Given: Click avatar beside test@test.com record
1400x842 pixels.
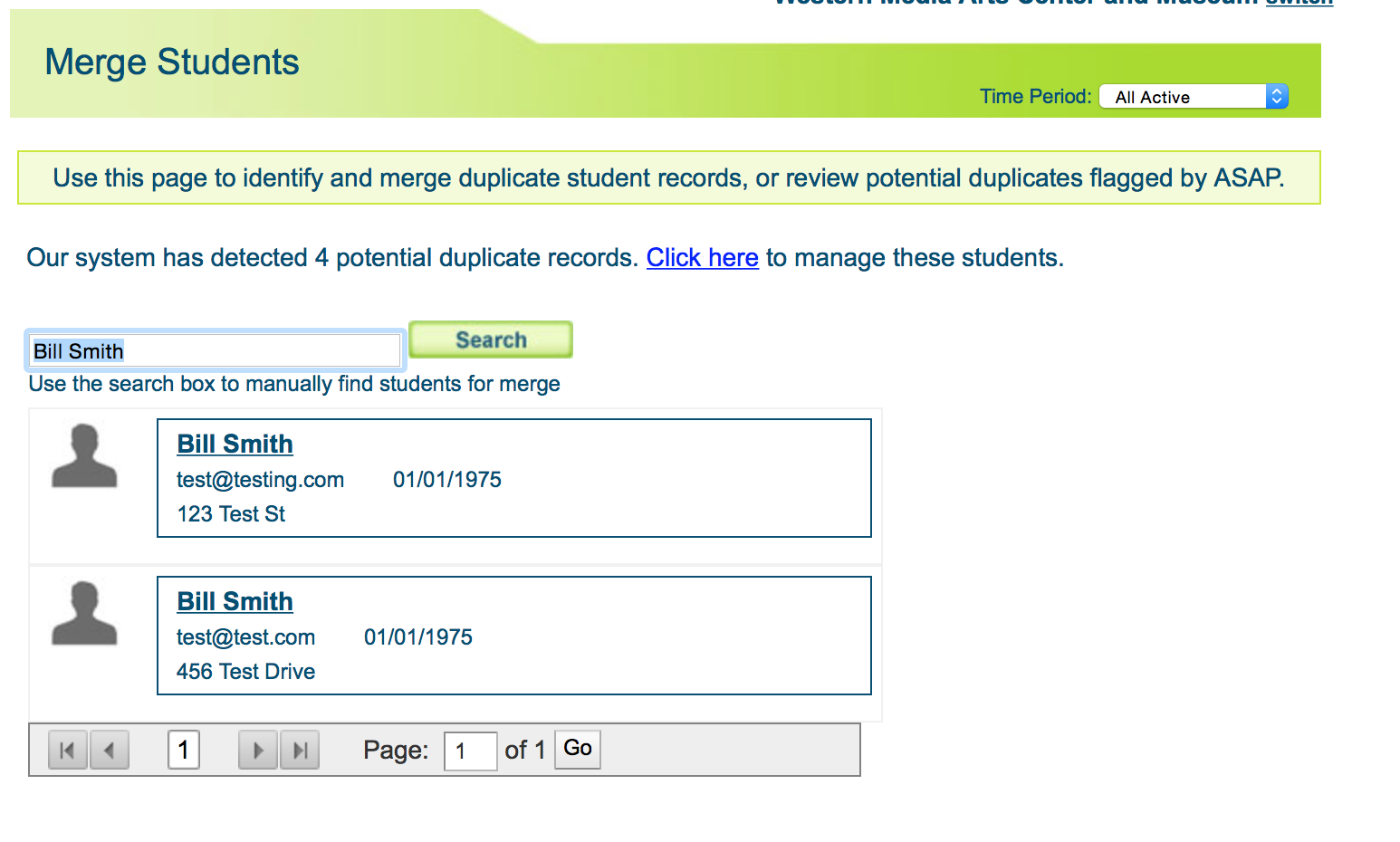Looking at the screenshot, I should point(84,614).
